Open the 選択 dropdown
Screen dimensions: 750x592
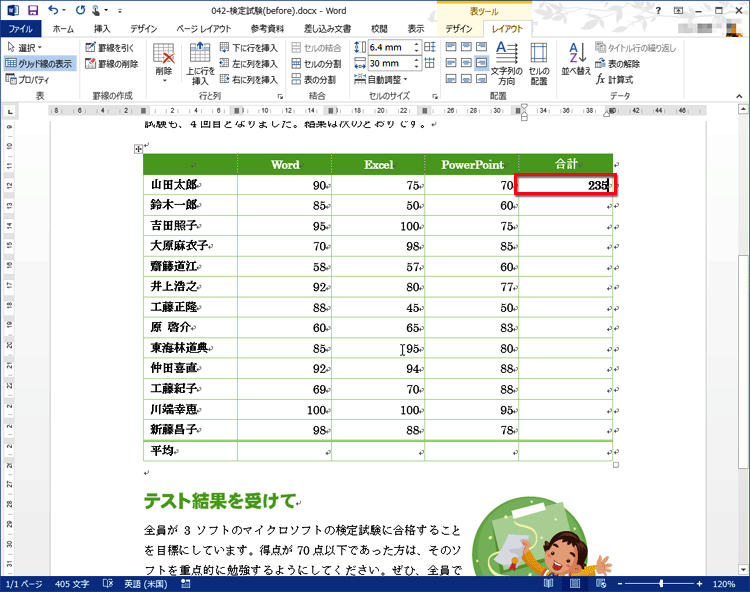point(25,47)
